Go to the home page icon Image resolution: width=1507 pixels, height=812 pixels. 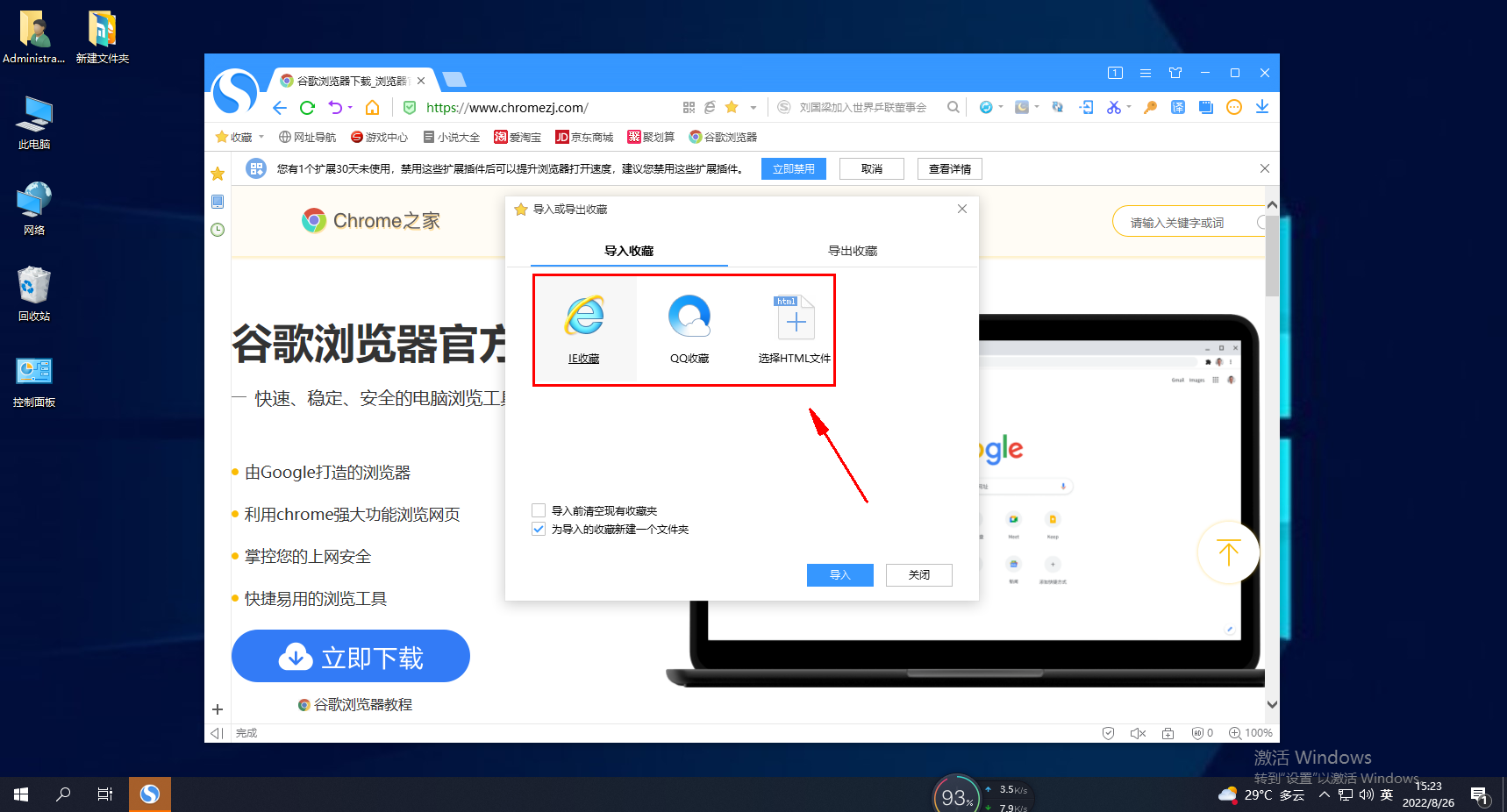click(x=373, y=108)
